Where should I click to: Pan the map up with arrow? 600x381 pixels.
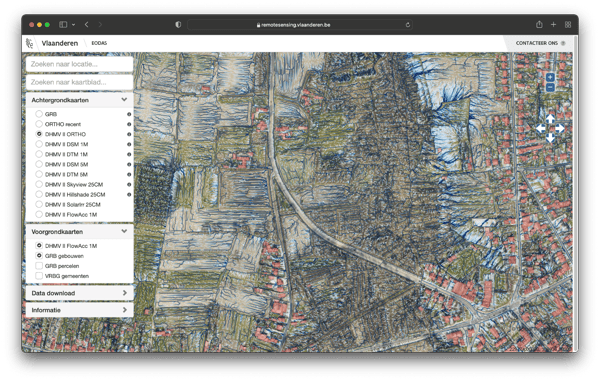tap(550, 119)
